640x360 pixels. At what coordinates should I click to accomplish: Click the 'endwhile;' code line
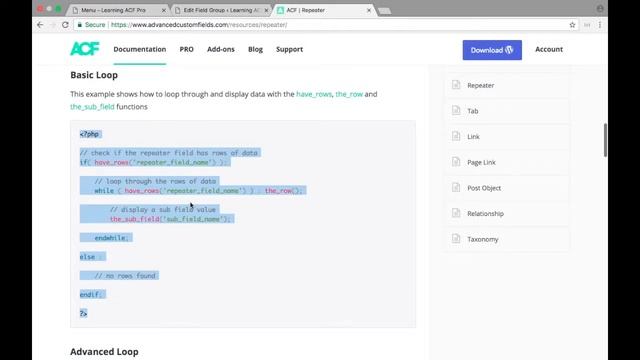click(x=111, y=238)
